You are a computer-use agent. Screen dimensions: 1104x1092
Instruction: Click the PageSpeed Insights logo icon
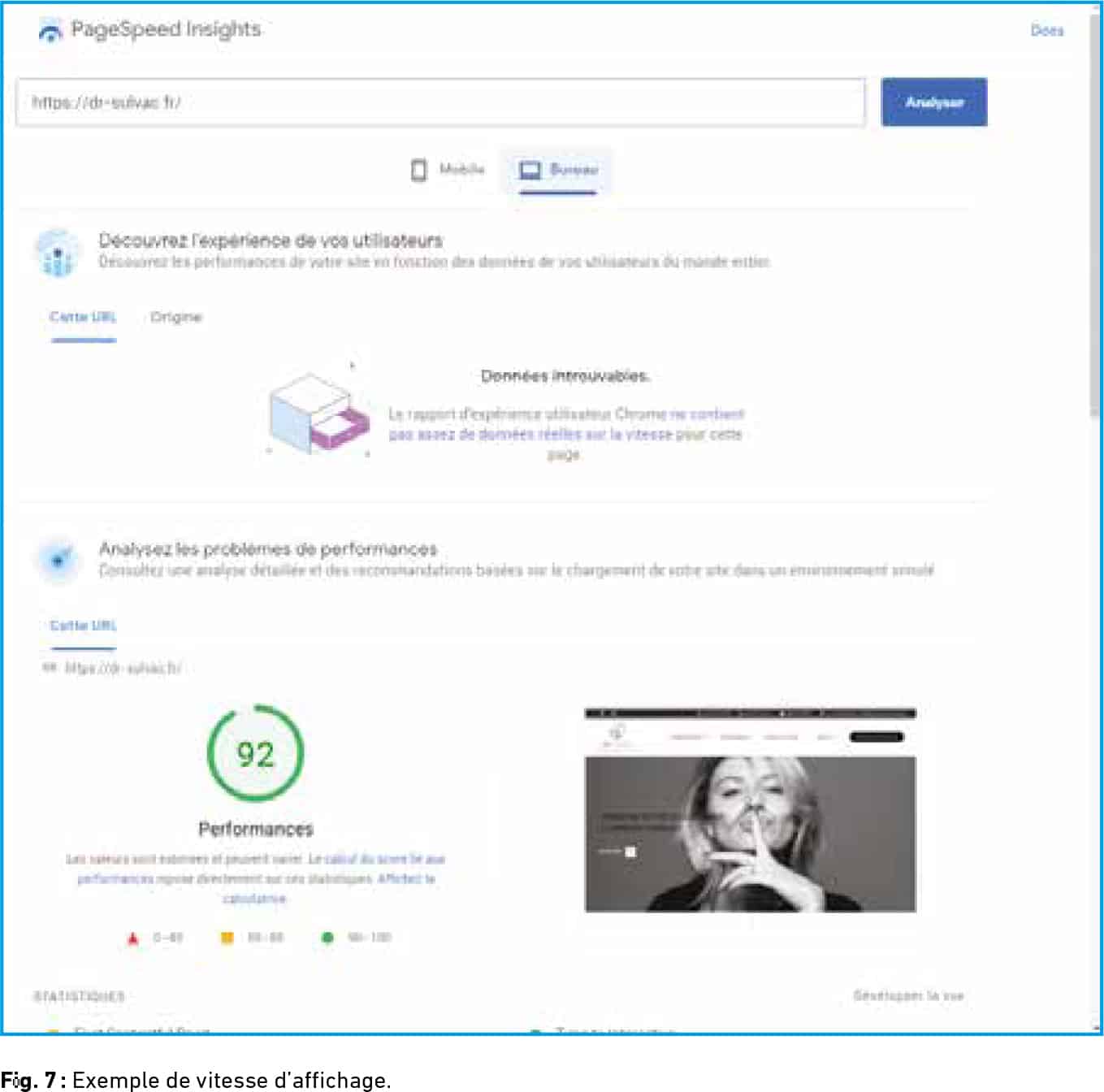coord(50,31)
